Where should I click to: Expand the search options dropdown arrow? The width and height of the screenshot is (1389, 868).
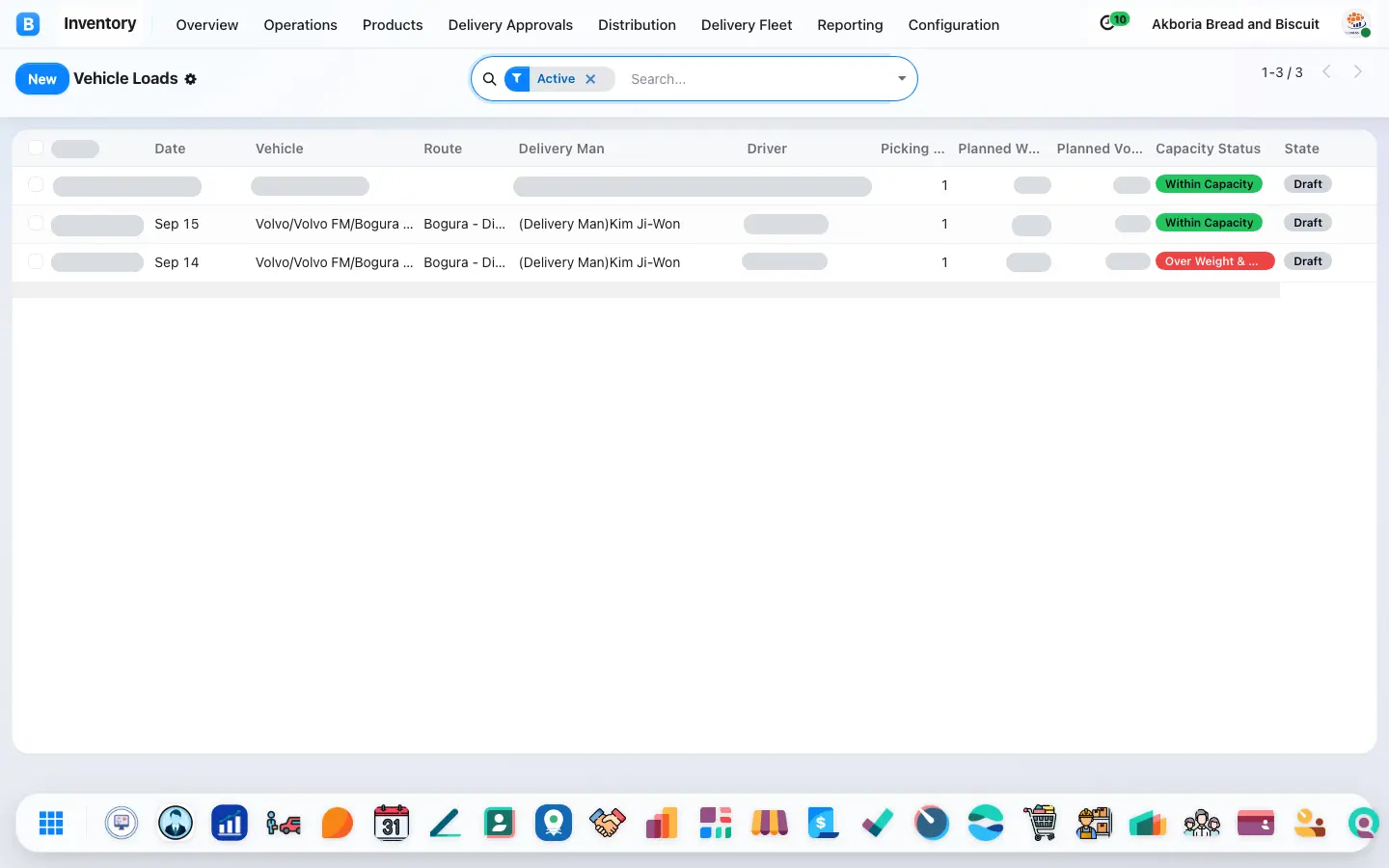902,79
